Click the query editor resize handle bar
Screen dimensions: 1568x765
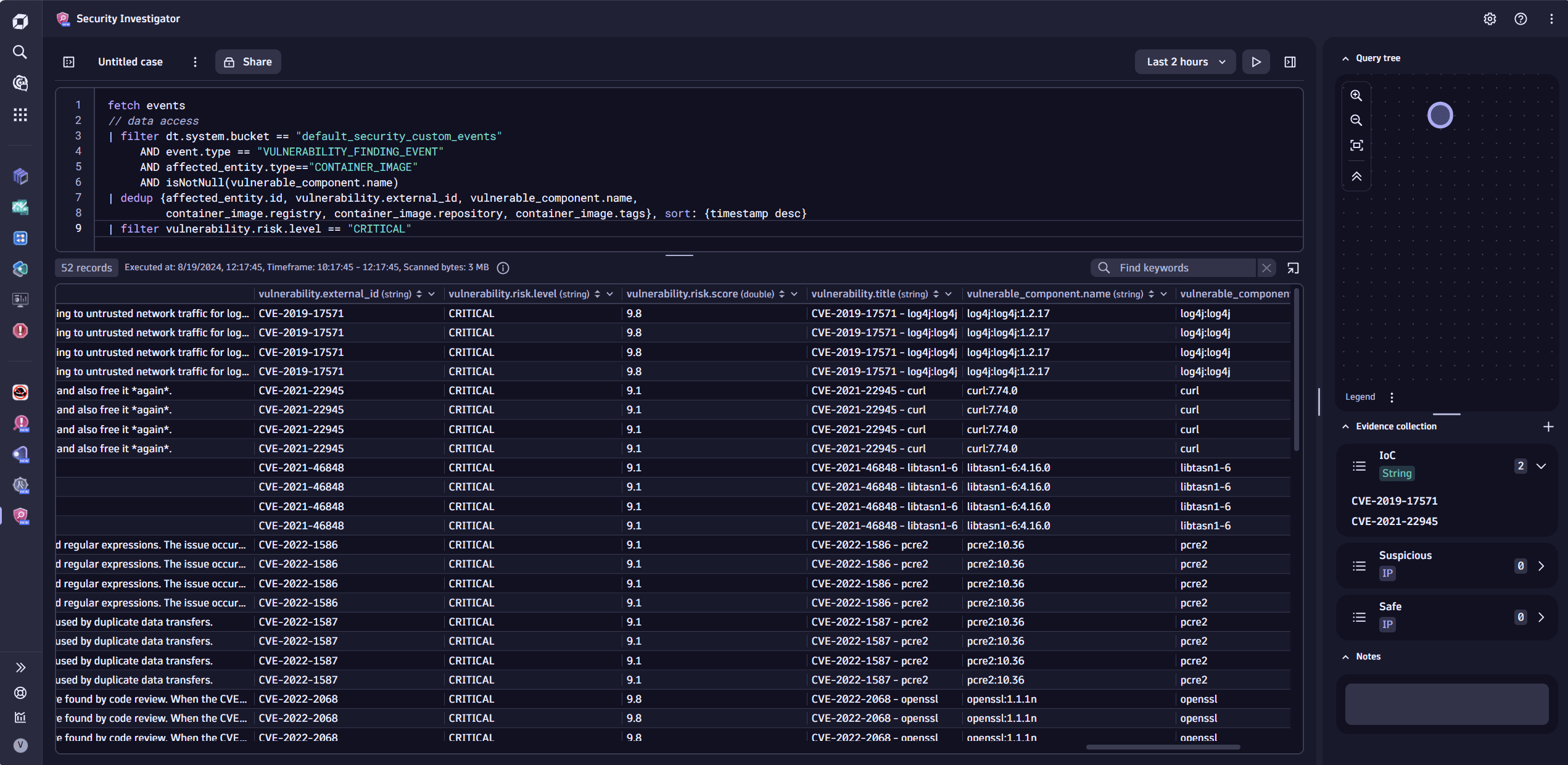click(679, 255)
